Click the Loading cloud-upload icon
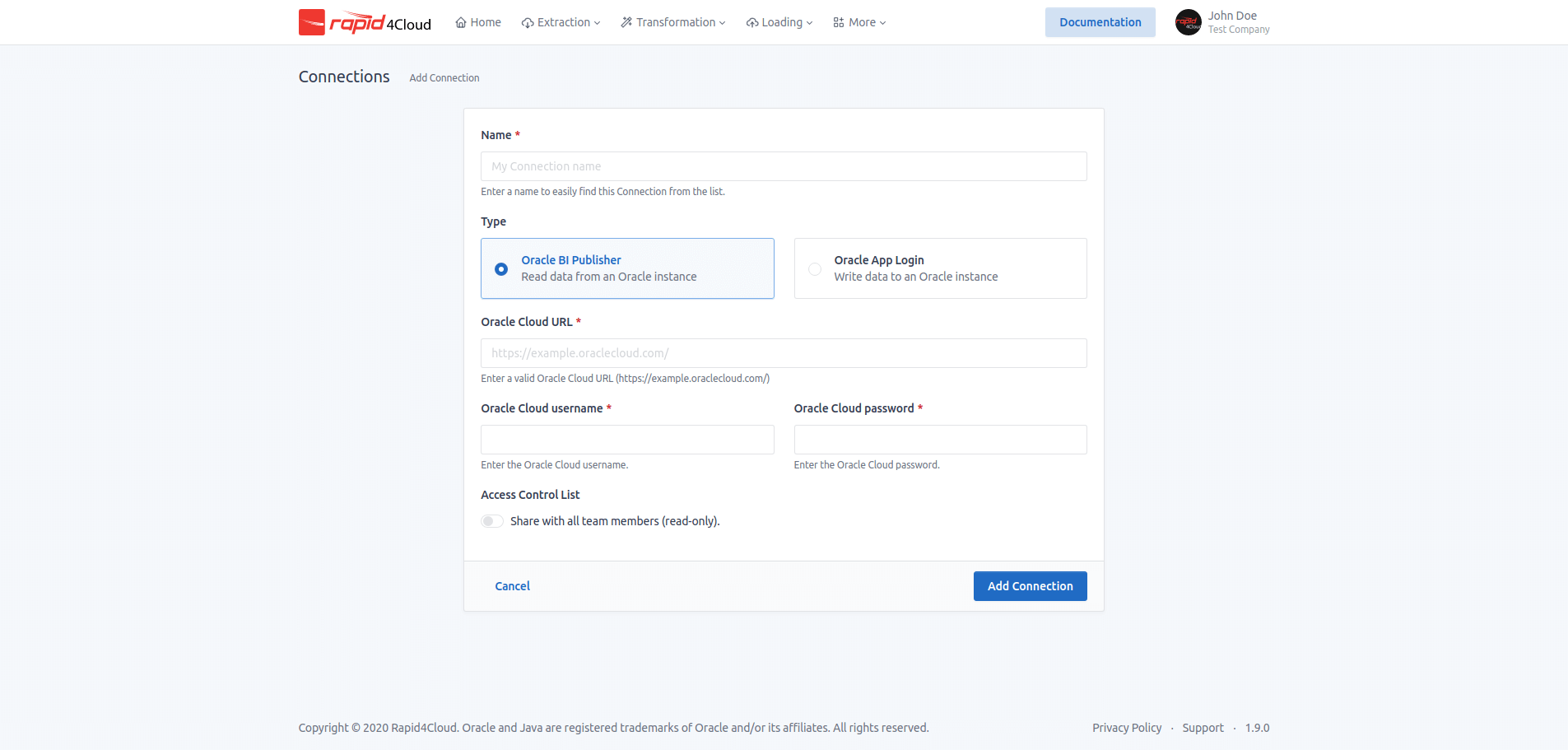Image resolution: width=1568 pixels, height=750 pixels. coord(752,23)
